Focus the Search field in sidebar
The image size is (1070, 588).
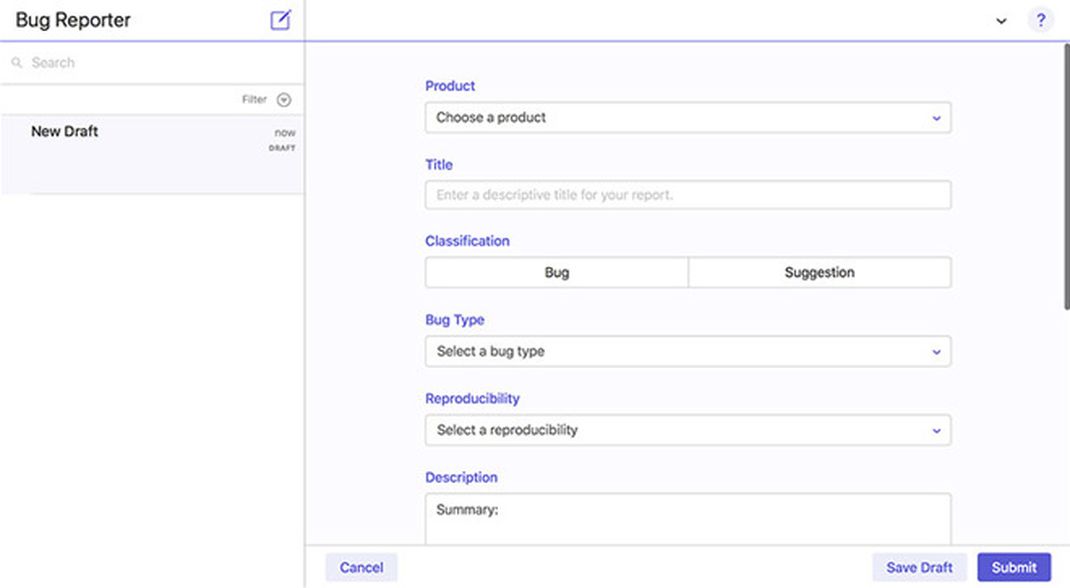click(151, 63)
